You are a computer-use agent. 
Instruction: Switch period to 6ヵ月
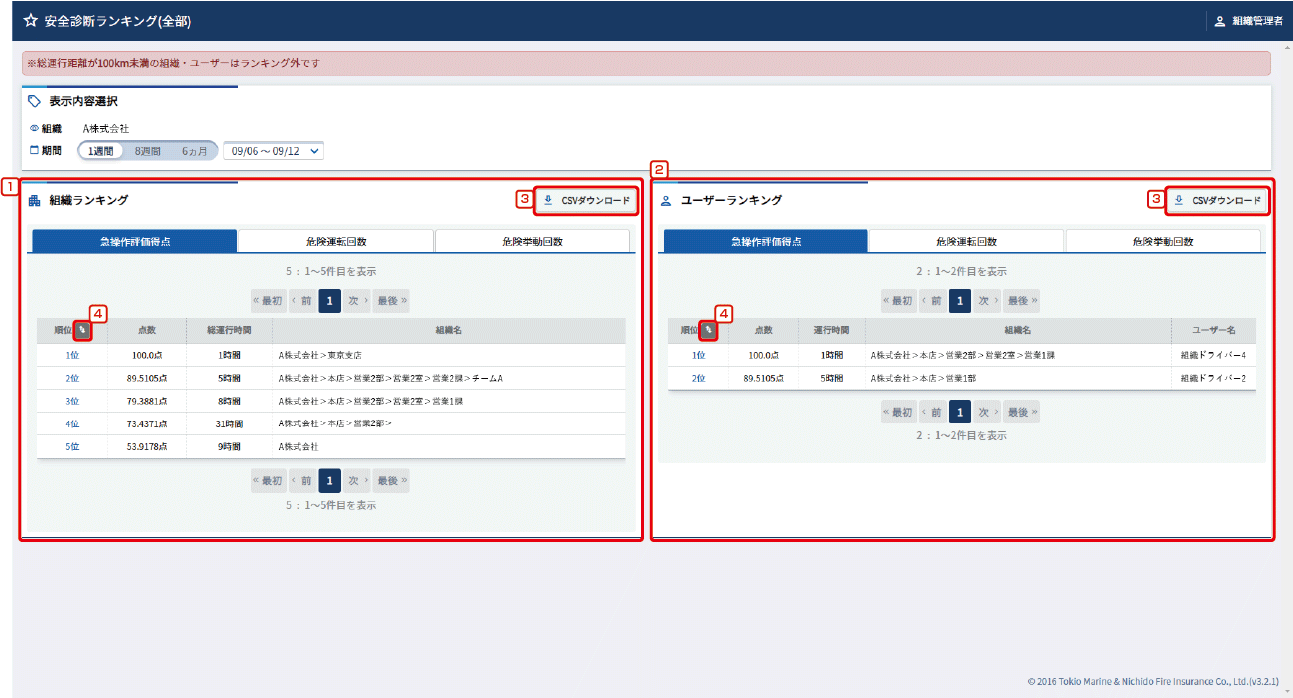tap(194, 151)
